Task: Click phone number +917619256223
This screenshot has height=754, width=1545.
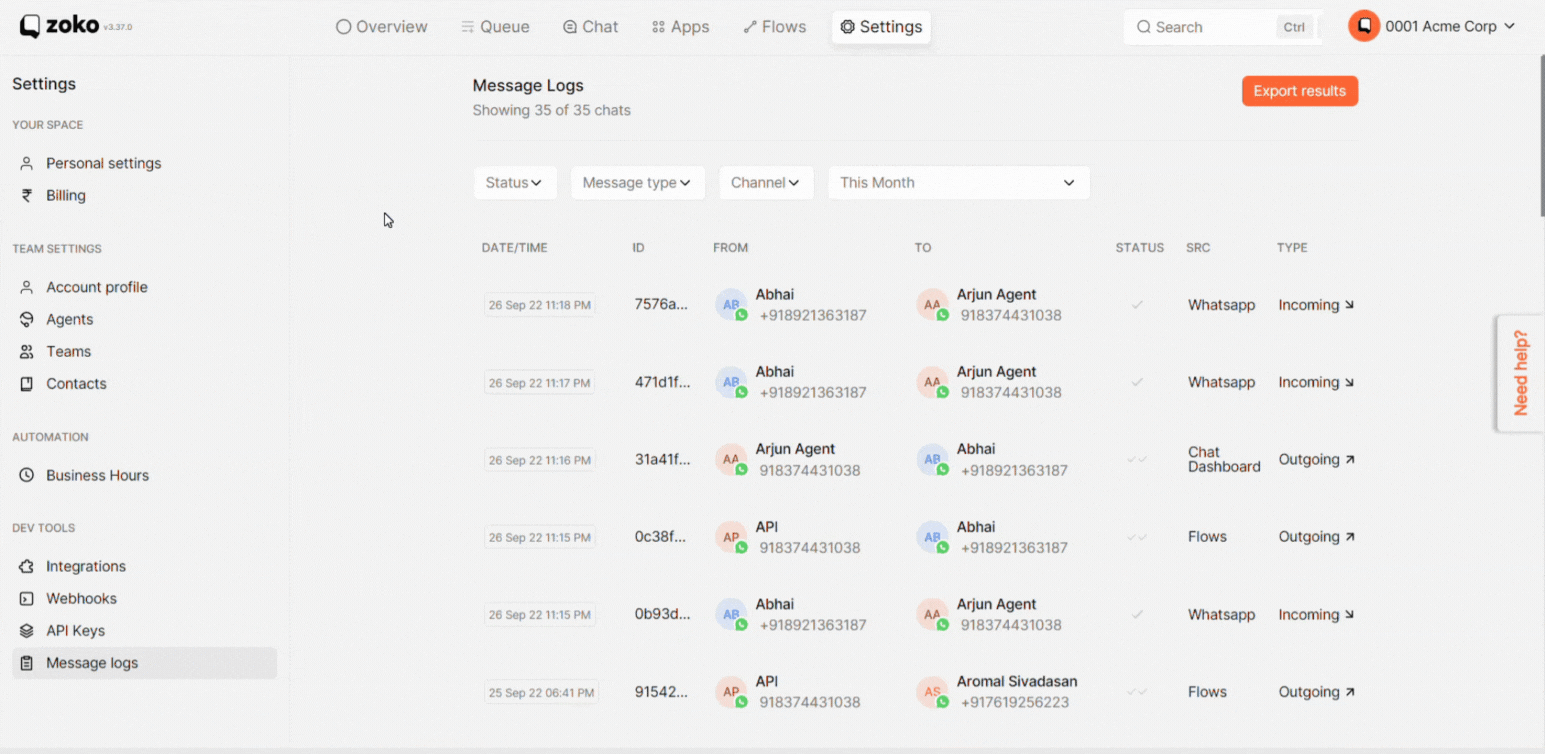Action: coord(1015,702)
